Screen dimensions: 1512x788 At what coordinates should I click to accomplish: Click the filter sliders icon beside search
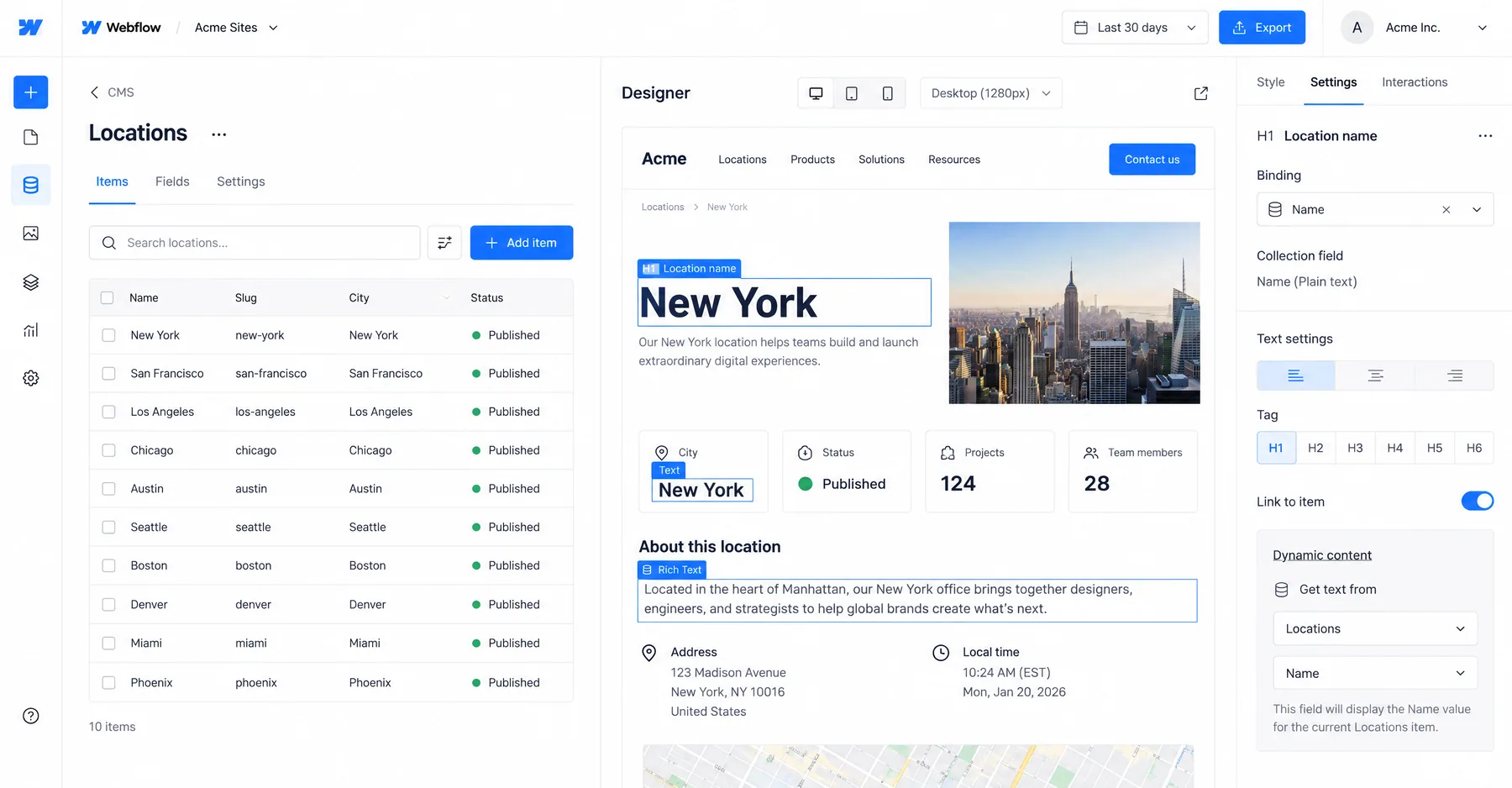point(444,243)
